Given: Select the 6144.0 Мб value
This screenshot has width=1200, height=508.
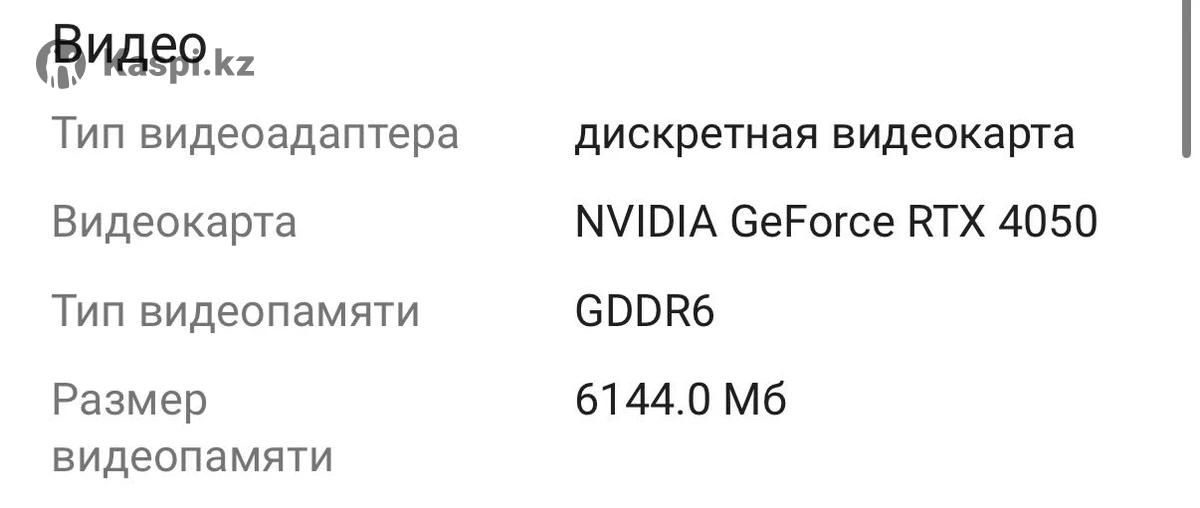Looking at the screenshot, I should click(x=680, y=400).
